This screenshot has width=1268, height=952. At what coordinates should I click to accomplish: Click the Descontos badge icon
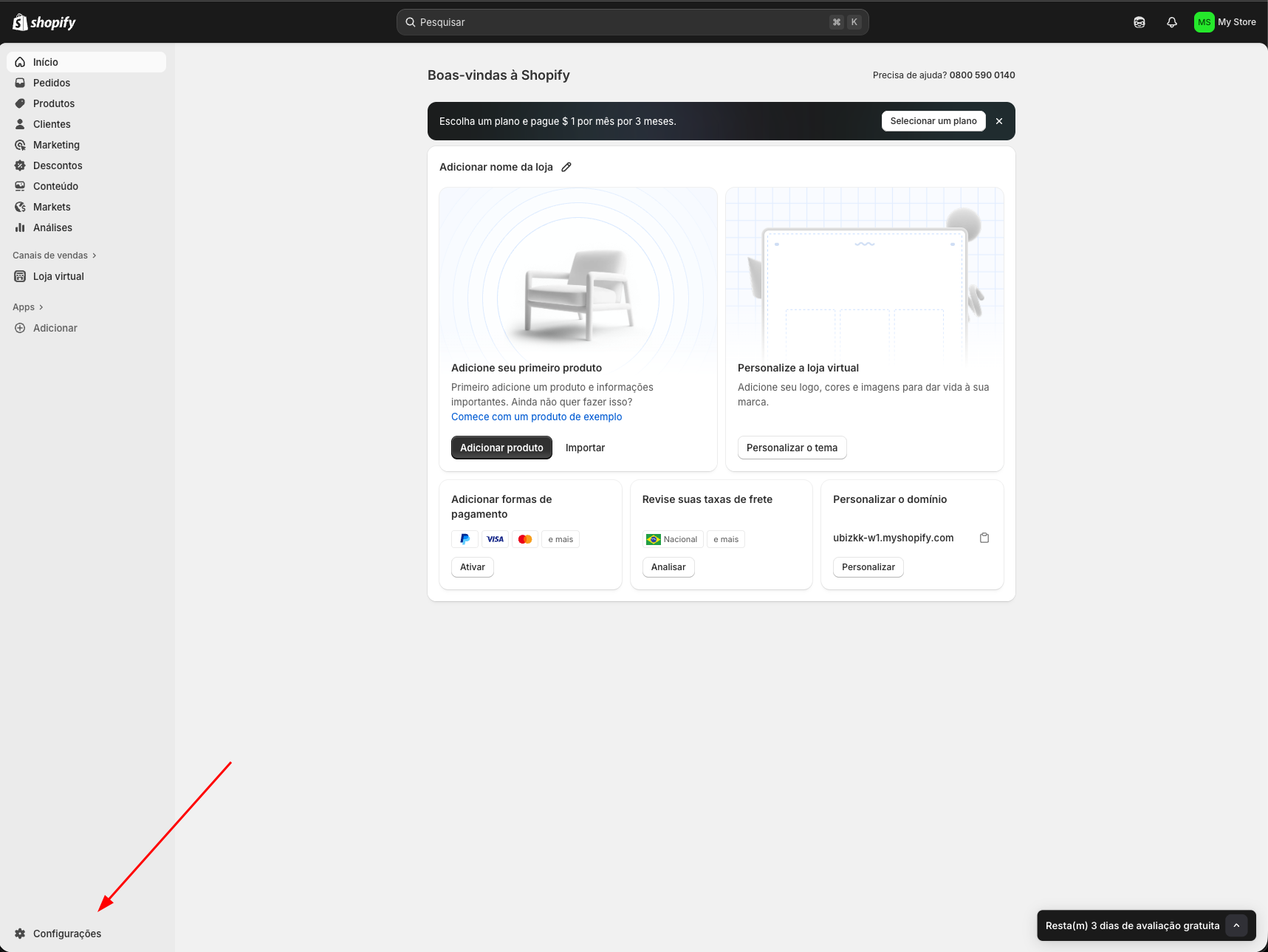point(20,165)
